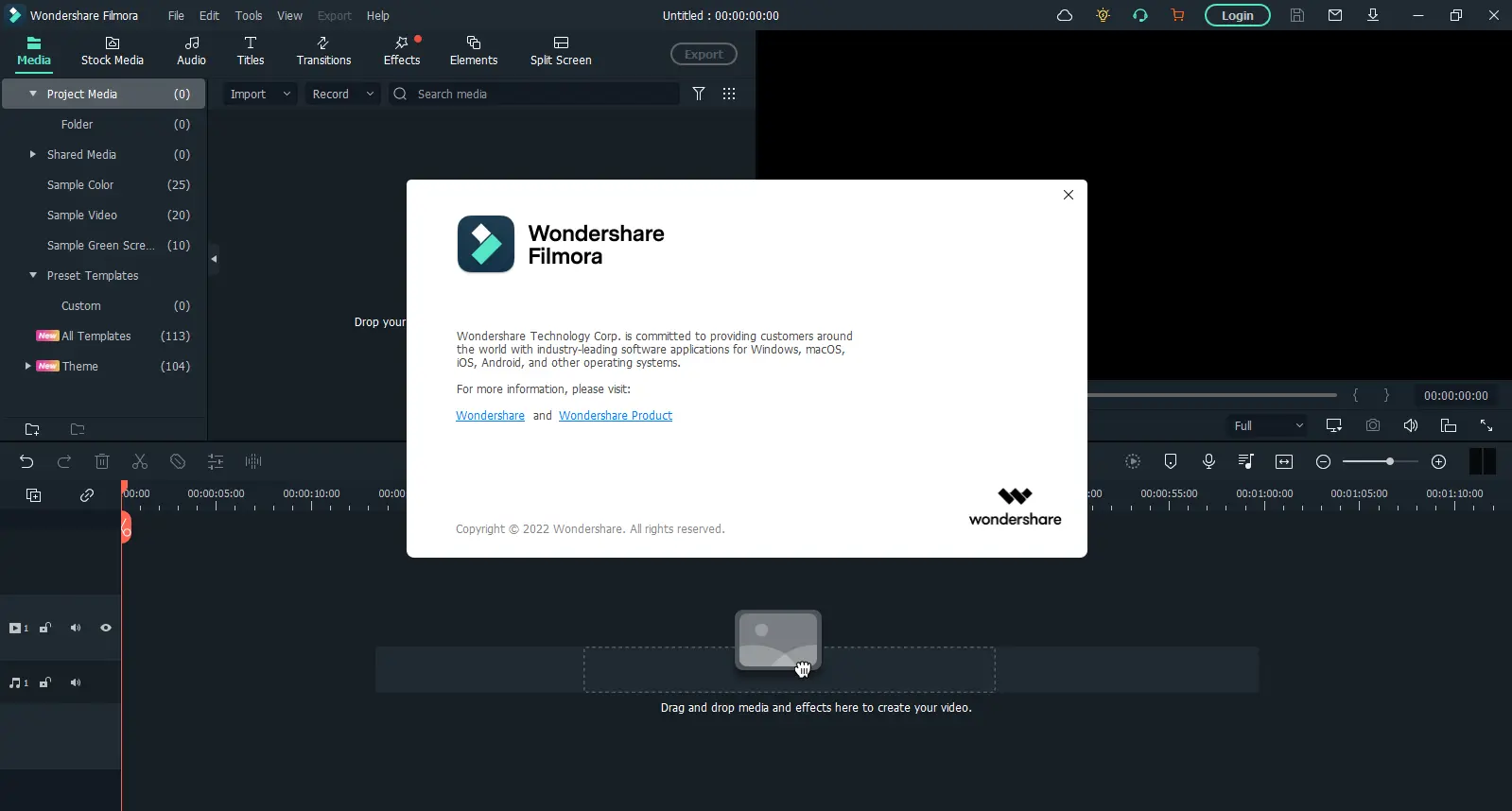This screenshot has width=1512, height=811.
Task: Open the audio mixer icon
Action: 1246,461
